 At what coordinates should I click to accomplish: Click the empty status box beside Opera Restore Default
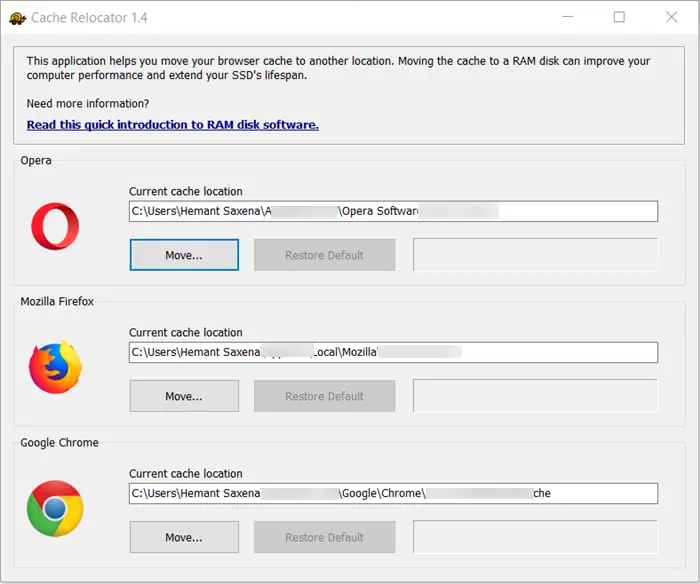click(x=535, y=254)
